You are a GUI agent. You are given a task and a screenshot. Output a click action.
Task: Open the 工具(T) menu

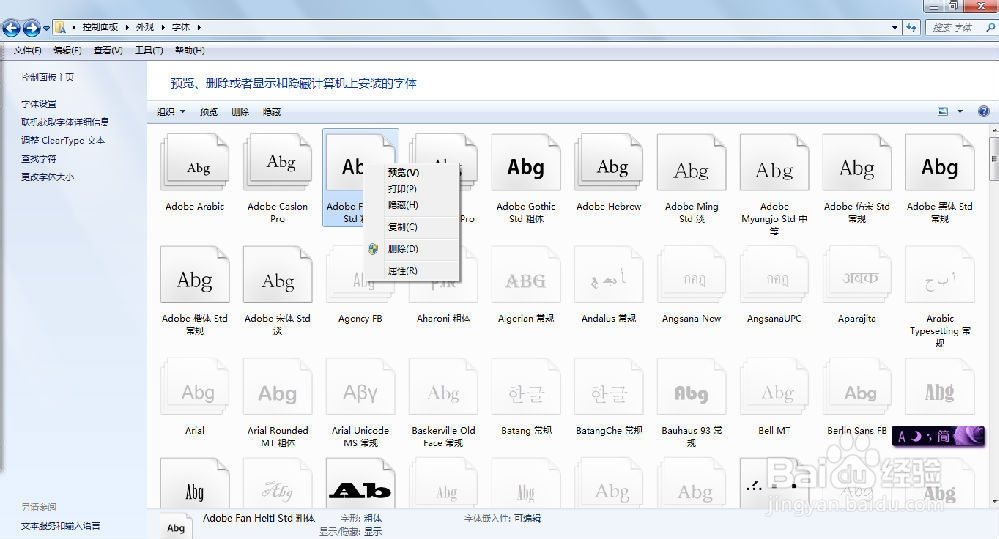[148, 50]
